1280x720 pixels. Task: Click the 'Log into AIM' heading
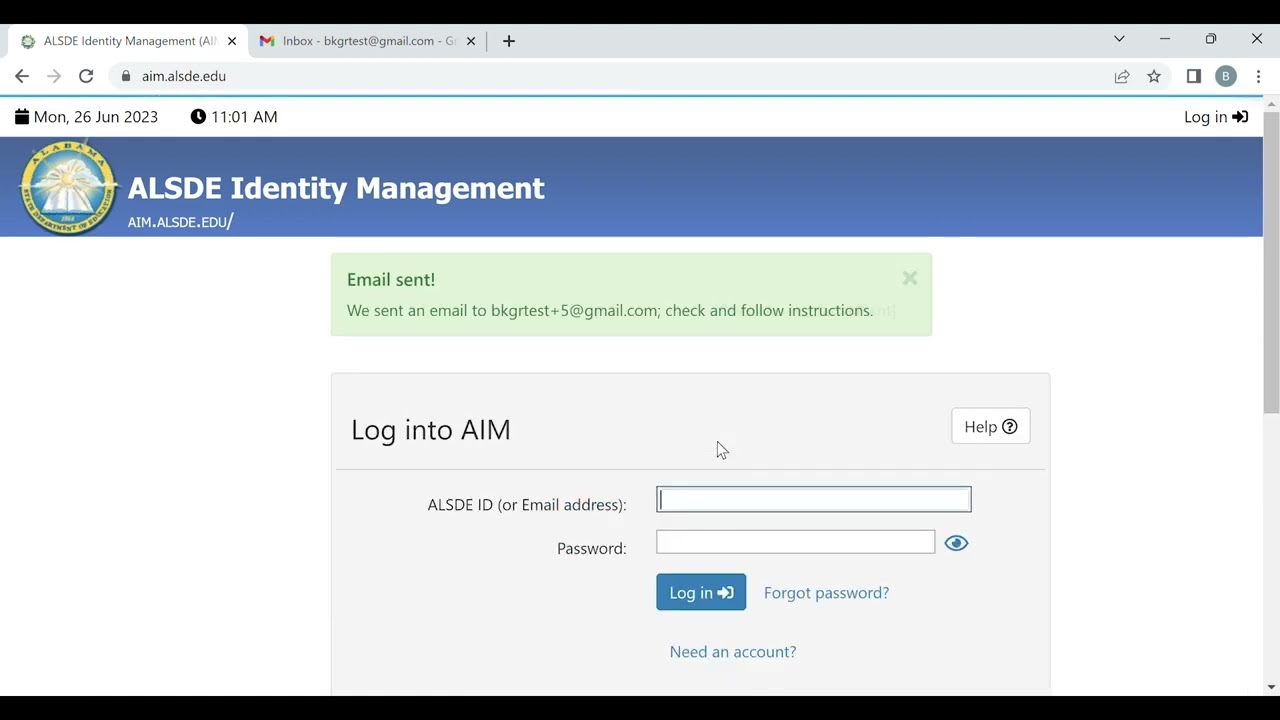tap(431, 430)
